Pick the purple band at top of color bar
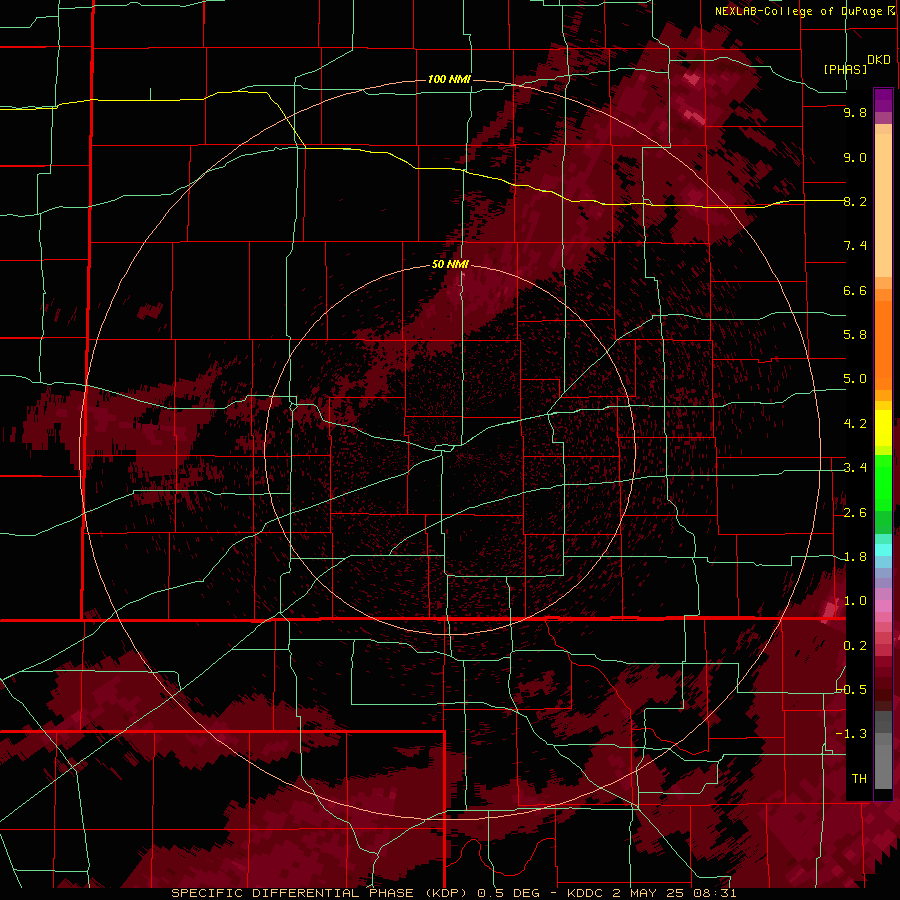 (x=883, y=100)
